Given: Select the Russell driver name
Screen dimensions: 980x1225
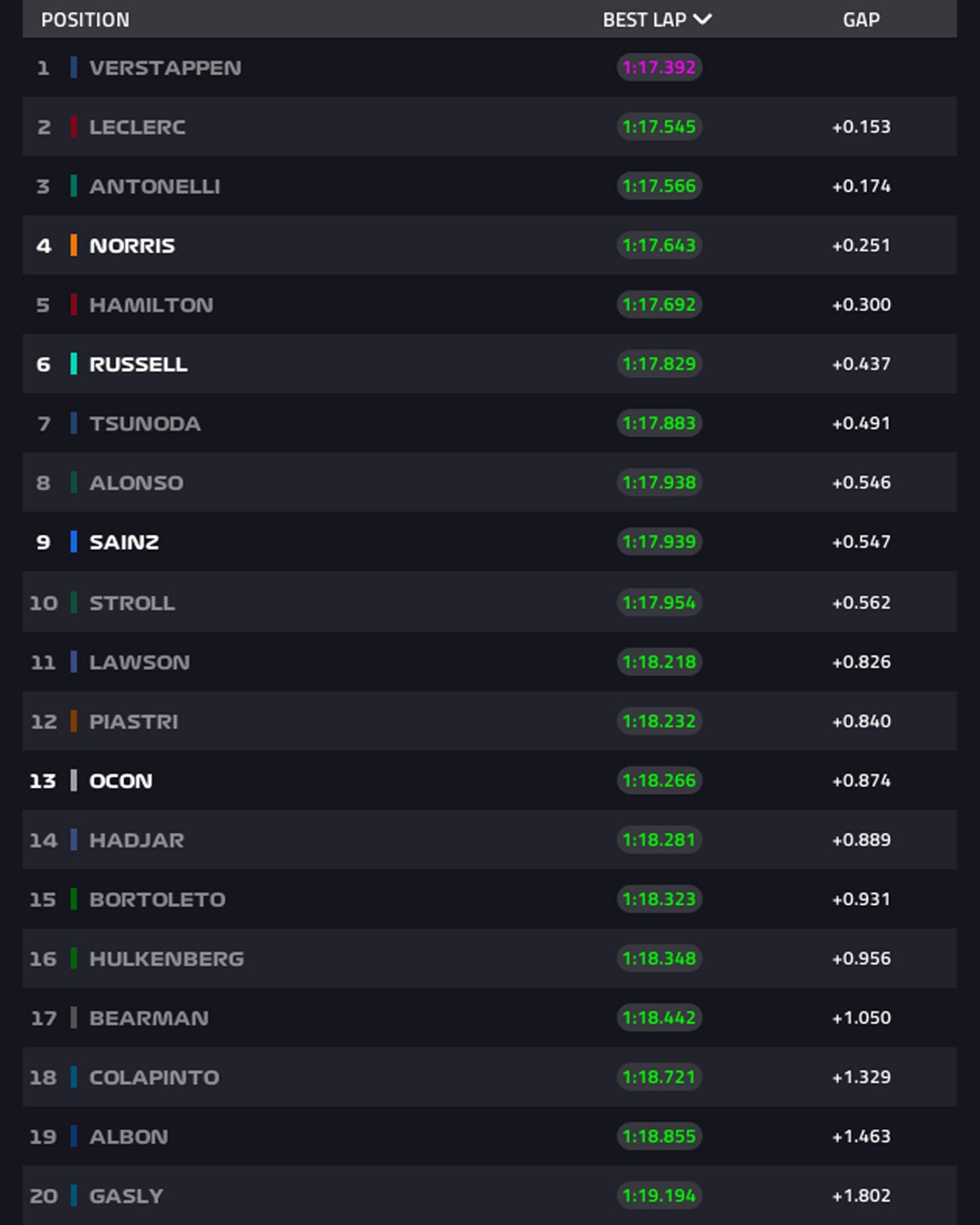Looking at the screenshot, I should 138,365.
